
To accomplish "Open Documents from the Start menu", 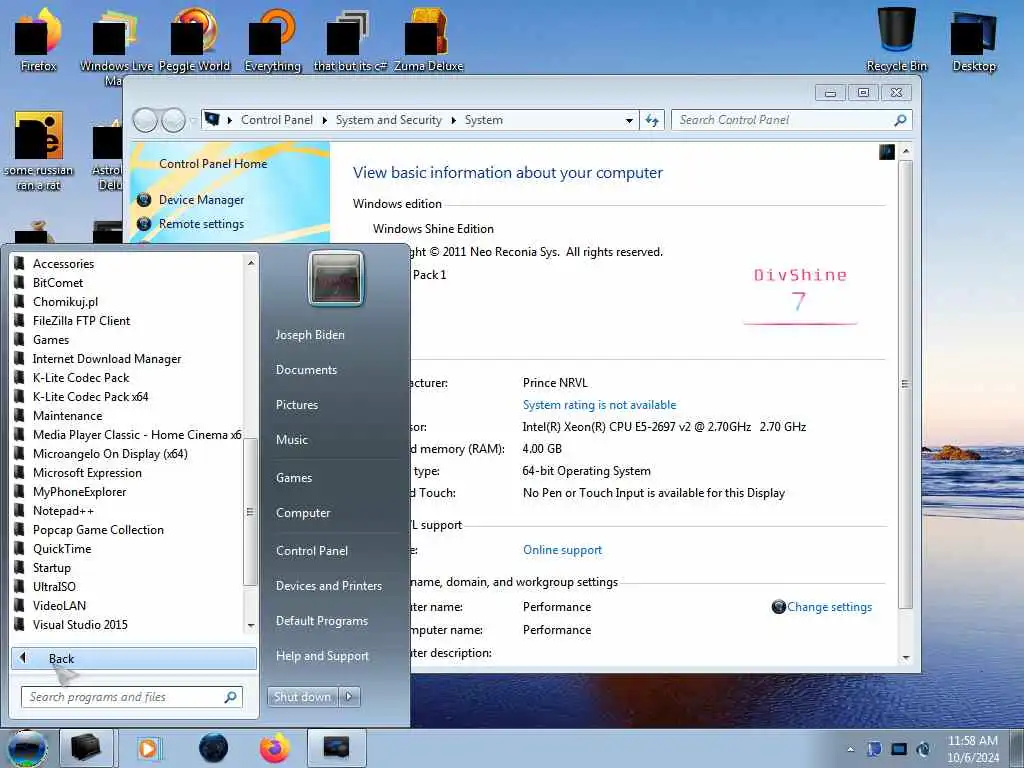I will tap(306, 370).
